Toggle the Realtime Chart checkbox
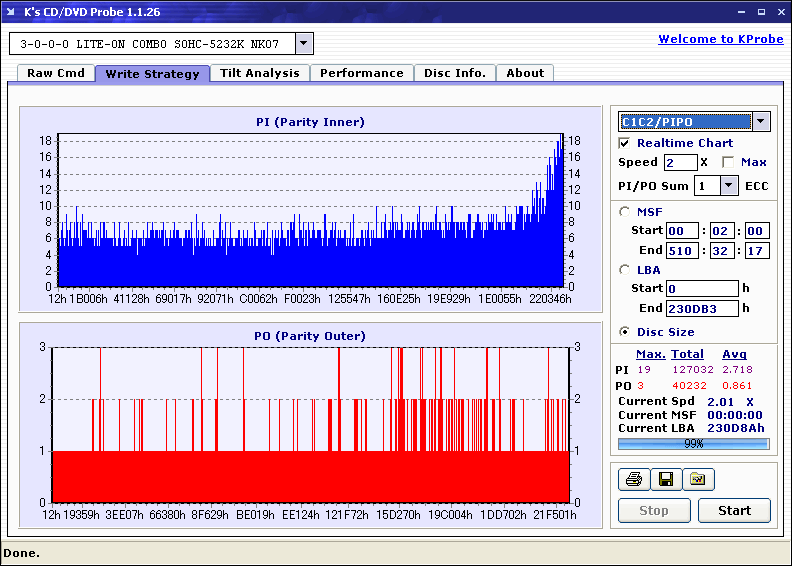The image size is (792, 566). tap(625, 143)
